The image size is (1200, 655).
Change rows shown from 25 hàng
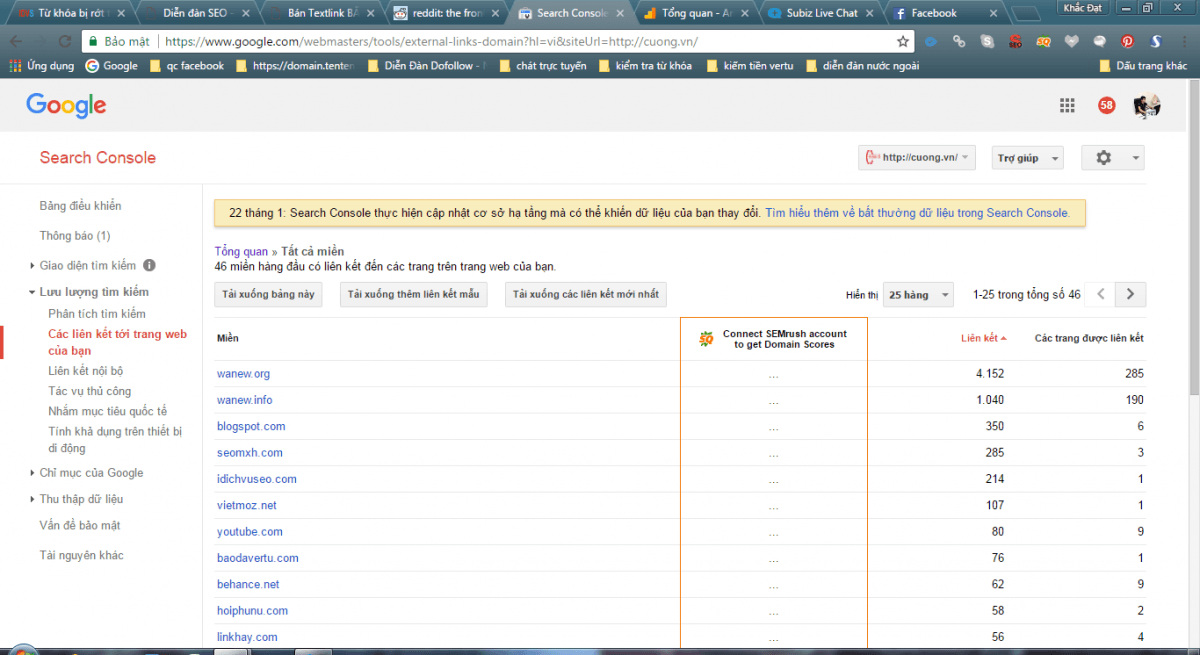pos(918,295)
